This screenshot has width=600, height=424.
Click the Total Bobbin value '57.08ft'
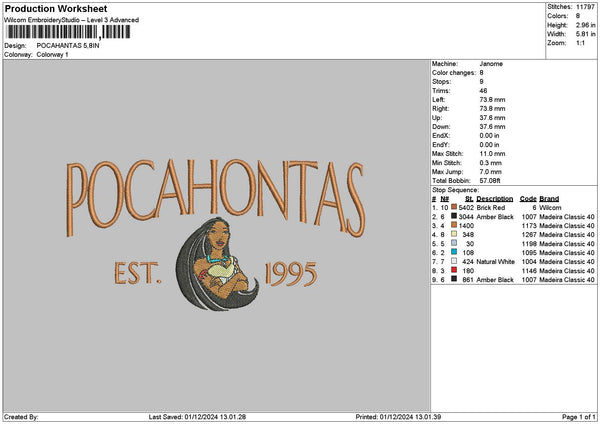pyautogui.click(x=490, y=181)
